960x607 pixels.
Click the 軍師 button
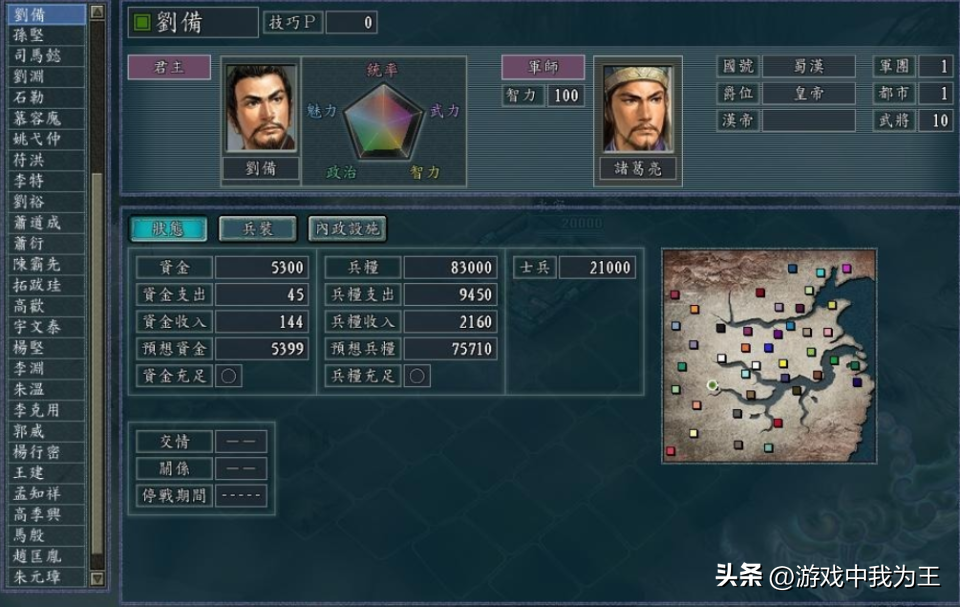tap(543, 67)
